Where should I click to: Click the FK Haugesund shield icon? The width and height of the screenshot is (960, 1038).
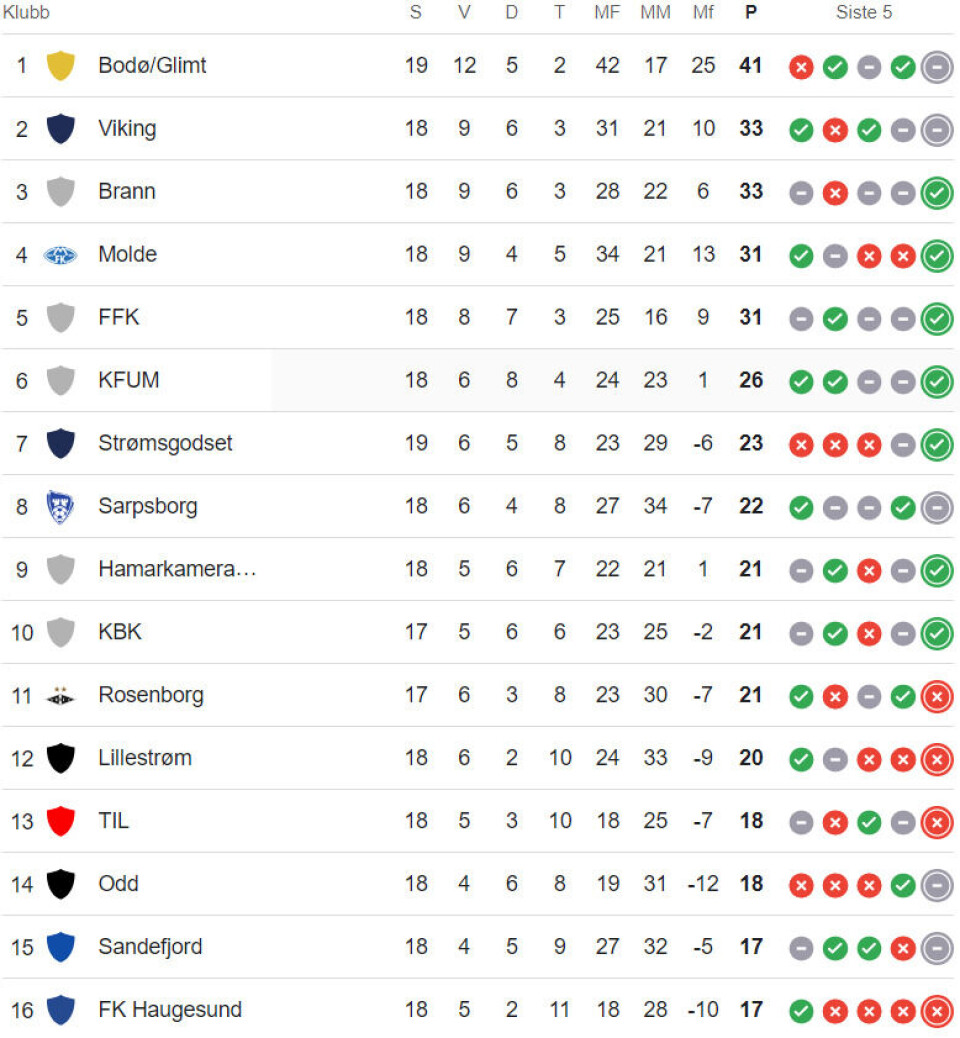[61, 1010]
